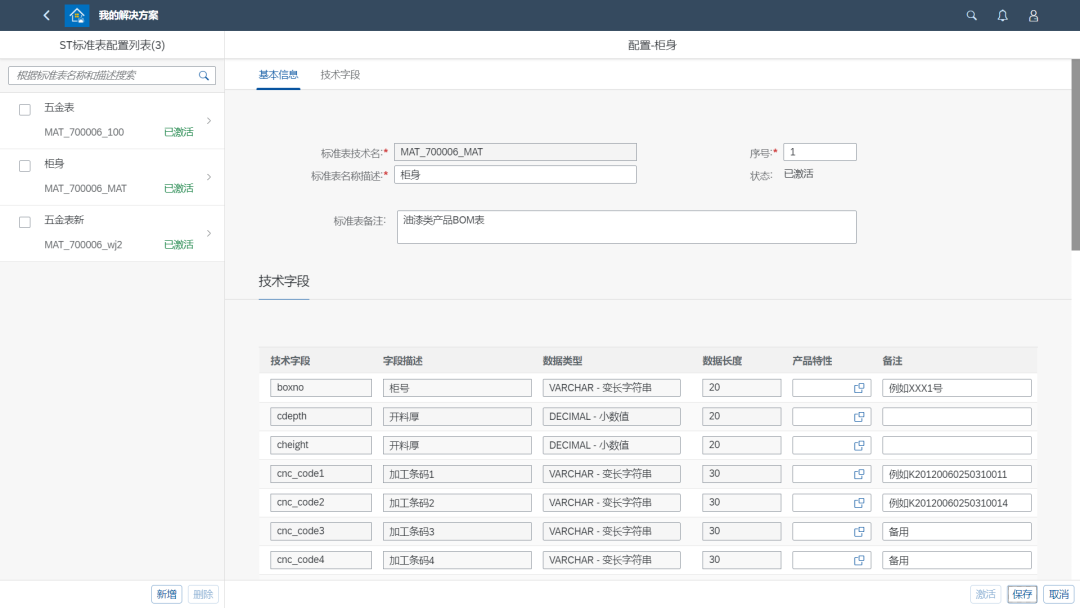1080x608 pixels.
Task: Click the search magnifier in top bar
Action: (x=971, y=15)
